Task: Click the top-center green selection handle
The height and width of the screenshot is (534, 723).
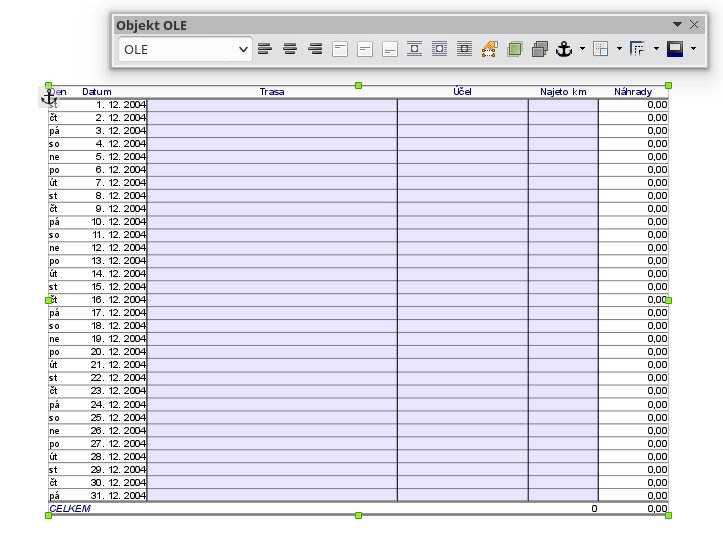Action: 358,85
